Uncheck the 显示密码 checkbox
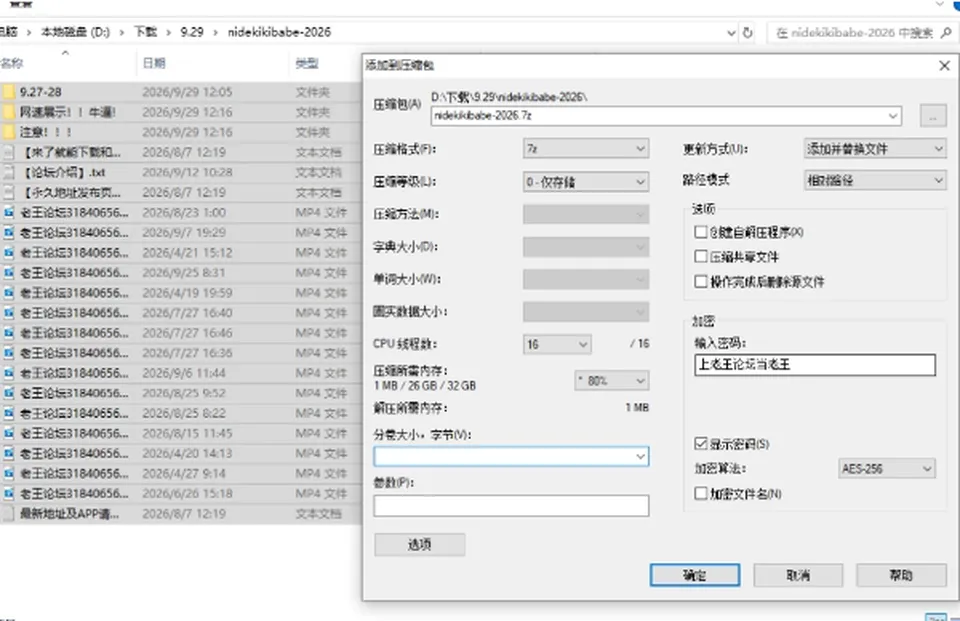 [x=701, y=443]
